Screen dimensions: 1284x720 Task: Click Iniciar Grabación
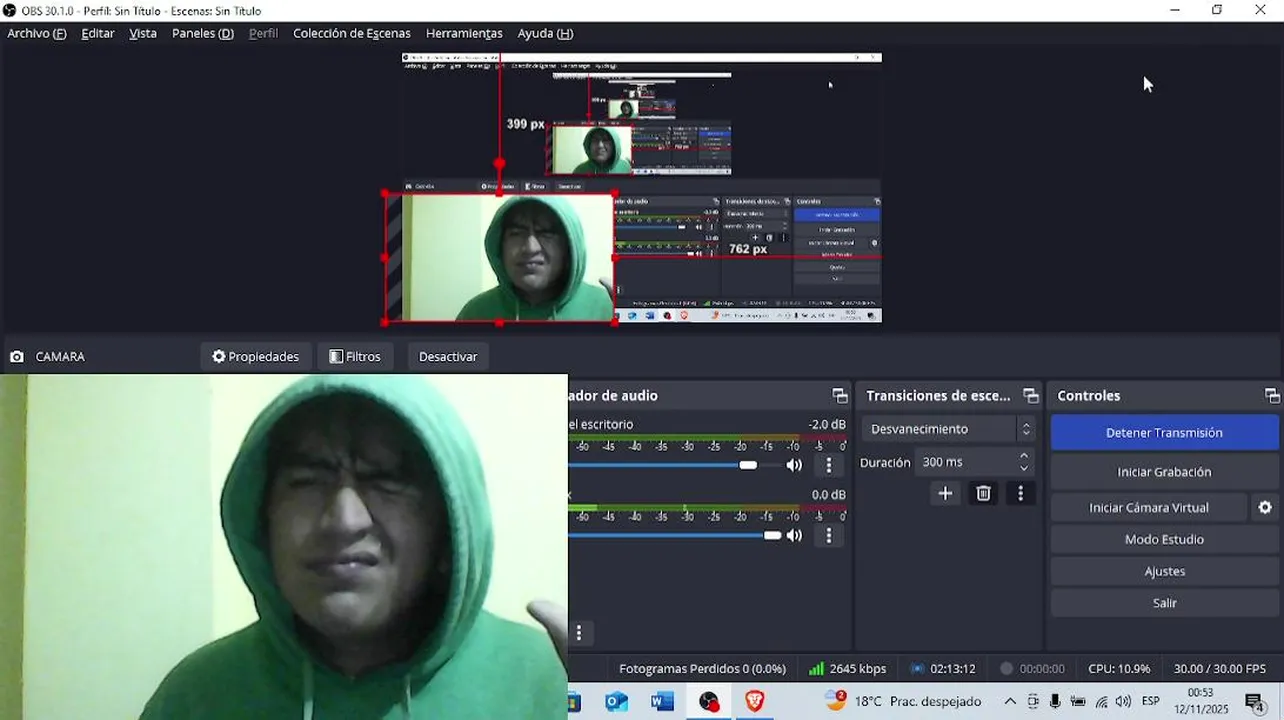click(x=1164, y=472)
